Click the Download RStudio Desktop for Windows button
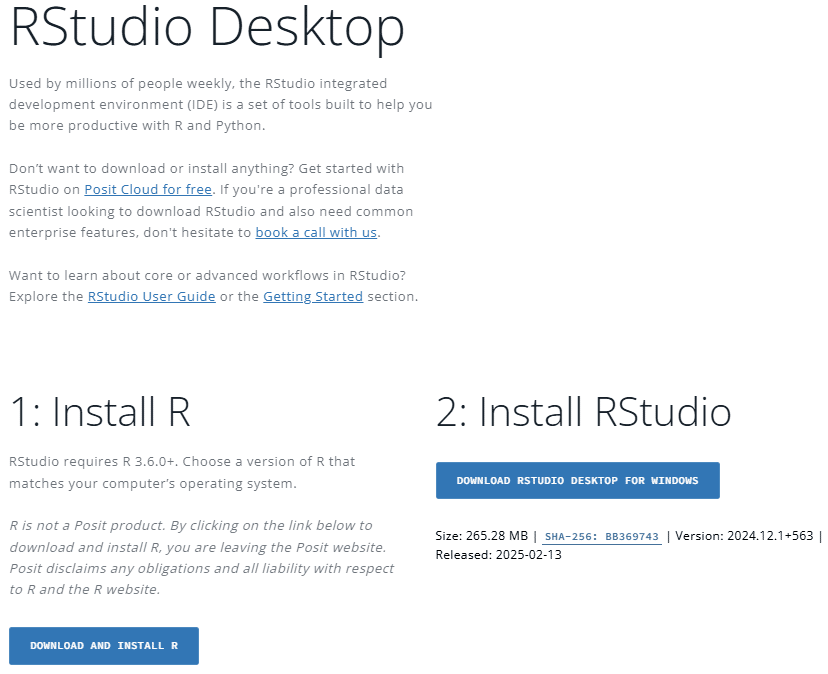This screenshot has width=828, height=674. pyautogui.click(x=577, y=480)
